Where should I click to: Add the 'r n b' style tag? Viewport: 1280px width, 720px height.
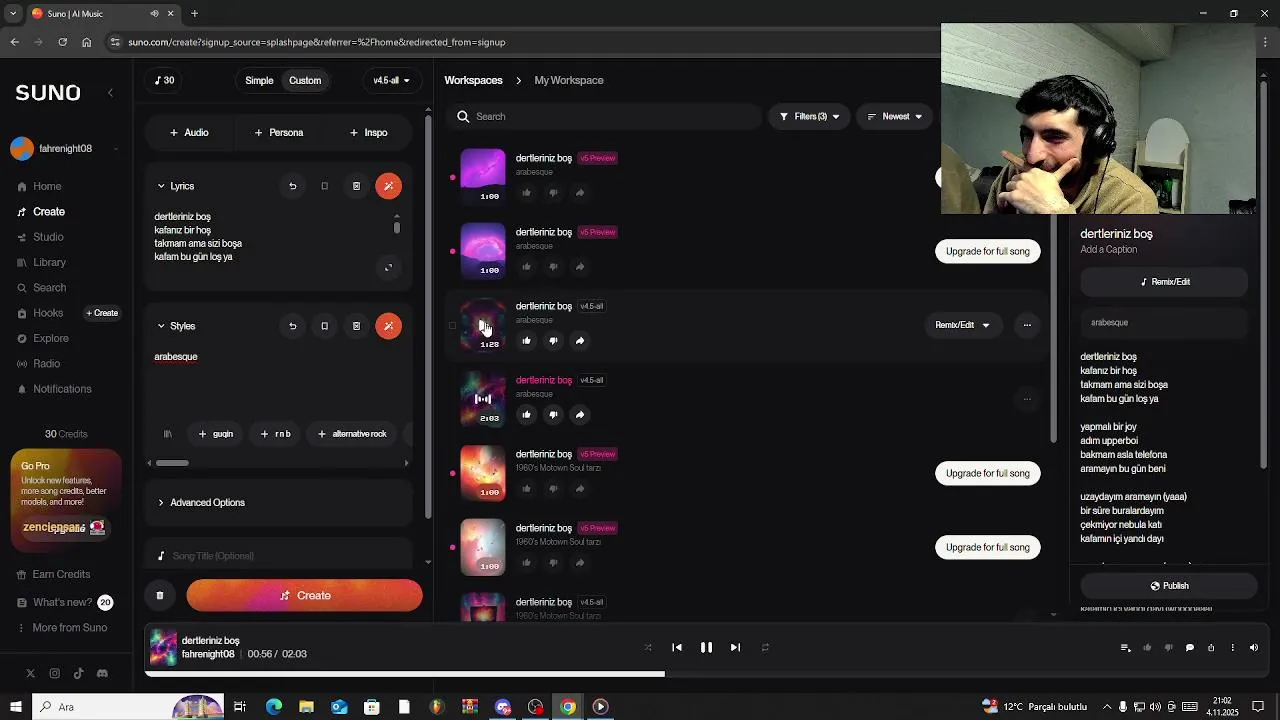[x=275, y=434]
